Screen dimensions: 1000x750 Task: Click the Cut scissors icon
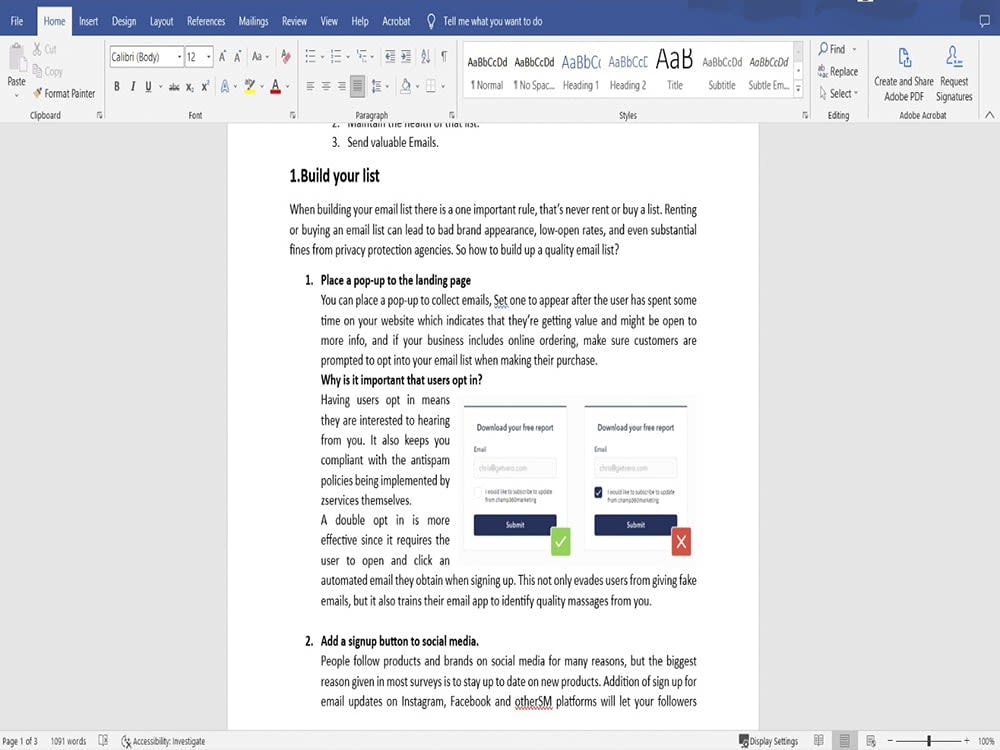point(38,49)
